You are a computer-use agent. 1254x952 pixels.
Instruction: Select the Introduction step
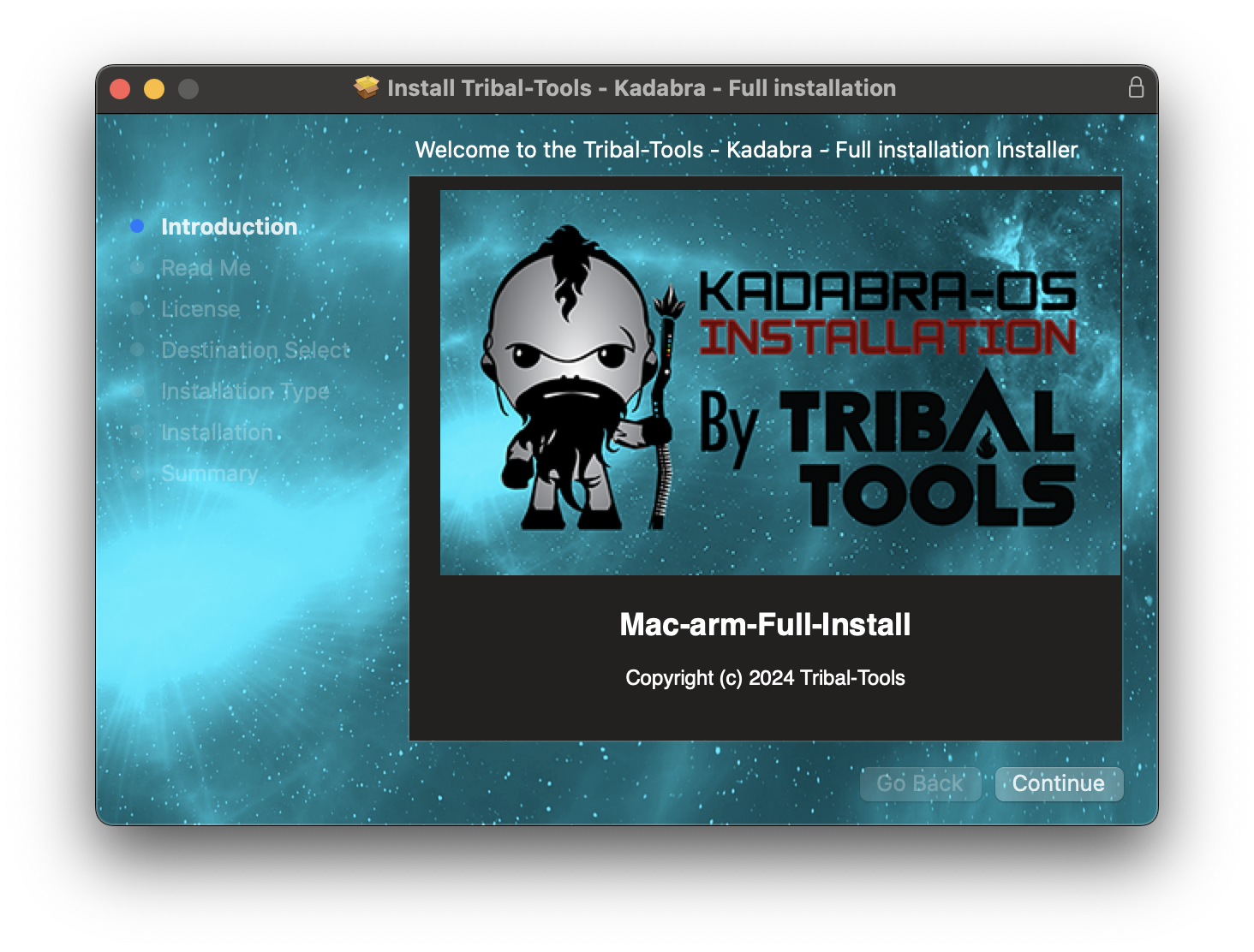tap(230, 226)
